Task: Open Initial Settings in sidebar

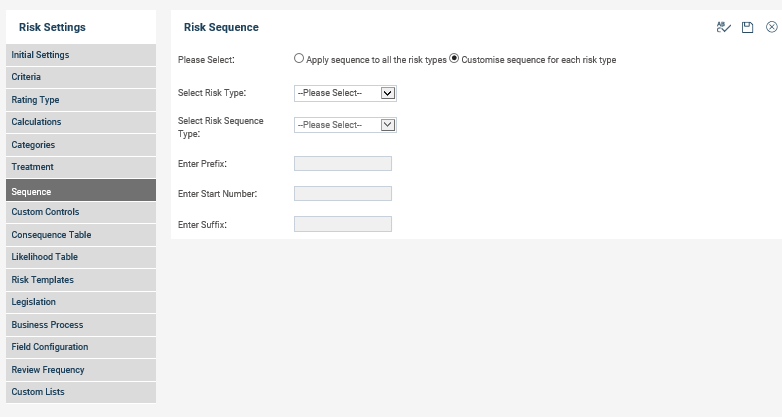Action: [81, 55]
